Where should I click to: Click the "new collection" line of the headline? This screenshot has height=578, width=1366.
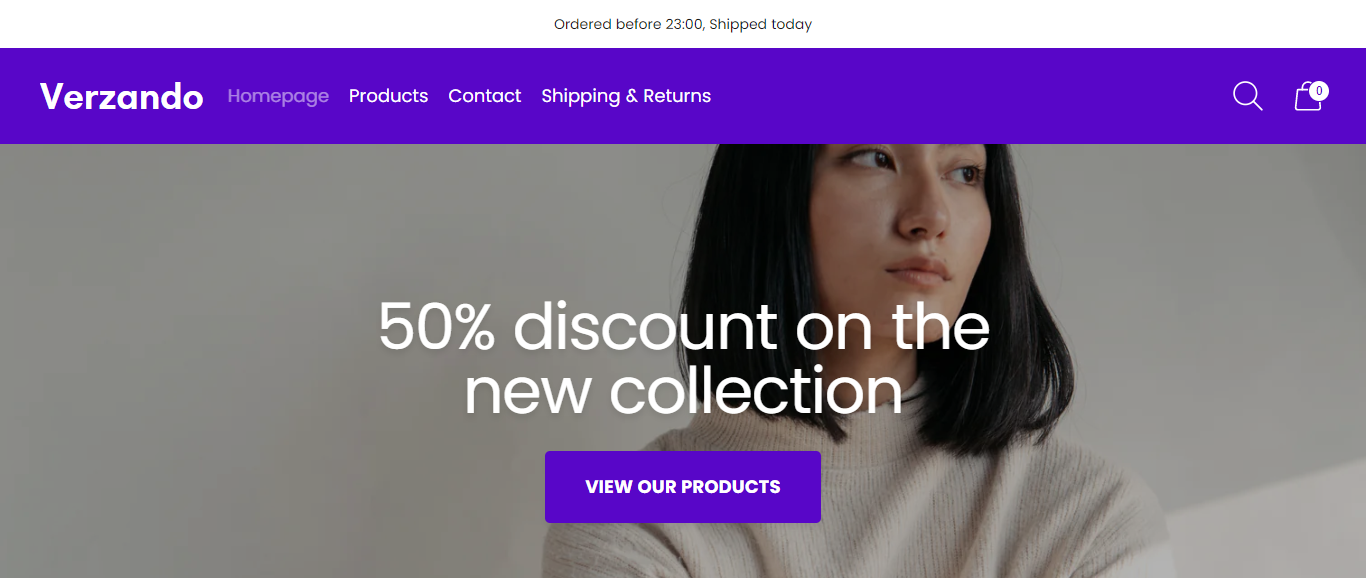[x=683, y=390]
